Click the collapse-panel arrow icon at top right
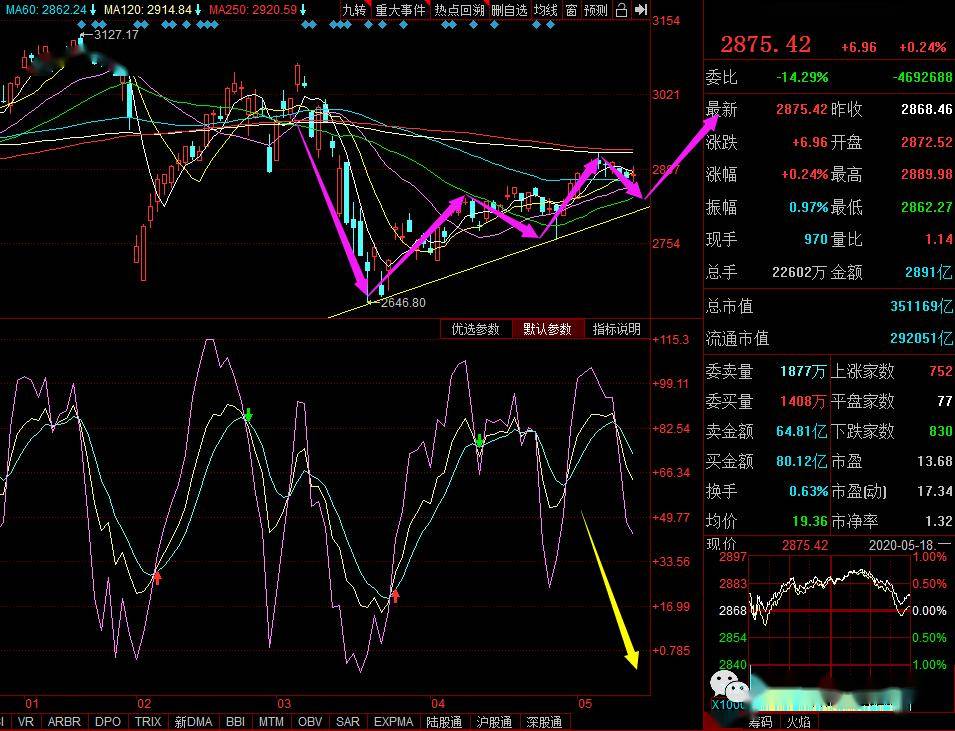The width and height of the screenshot is (955, 731). pyautogui.click(x=641, y=10)
